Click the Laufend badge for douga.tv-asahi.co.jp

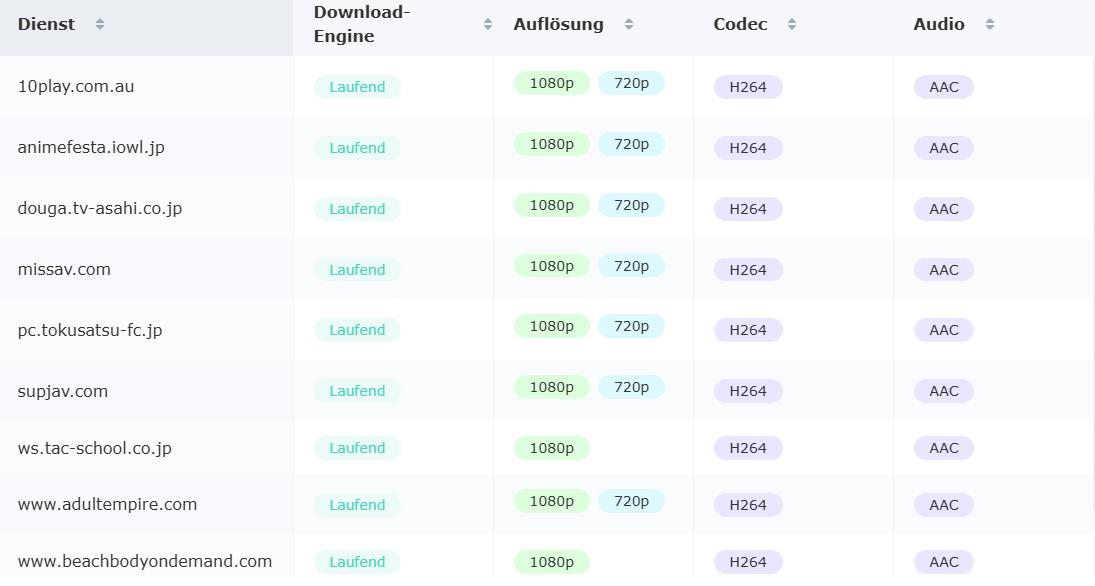[357, 209]
